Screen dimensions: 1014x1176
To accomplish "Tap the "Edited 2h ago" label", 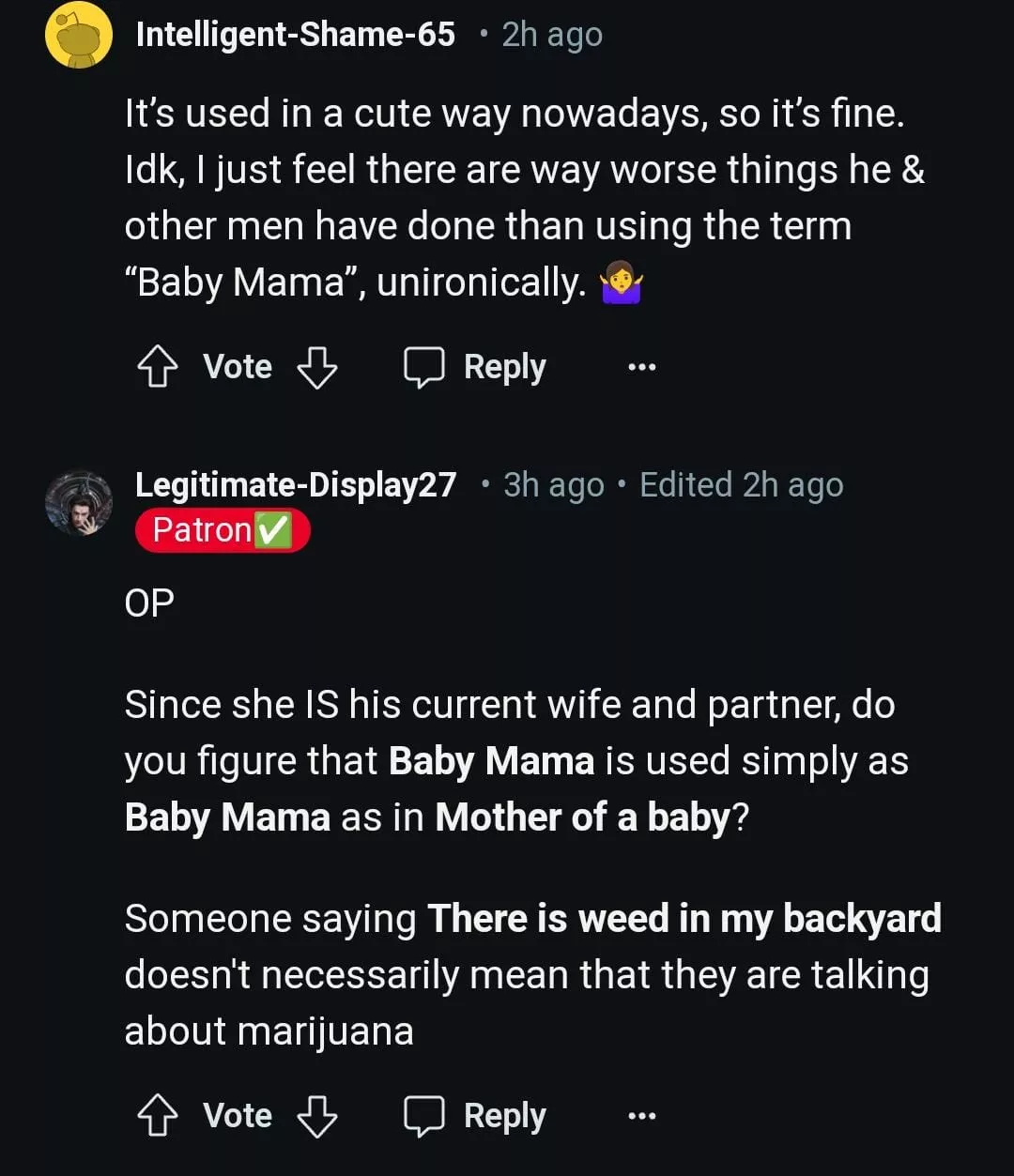I will 741,484.
